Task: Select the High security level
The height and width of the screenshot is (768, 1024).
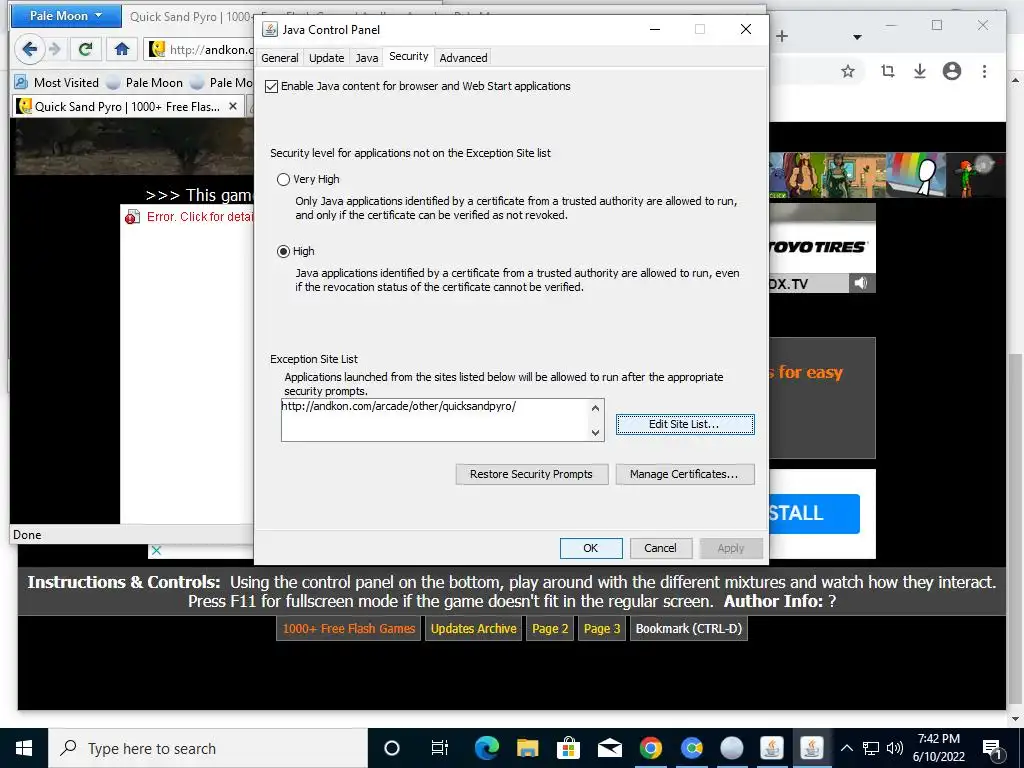Action: point(283,251)
